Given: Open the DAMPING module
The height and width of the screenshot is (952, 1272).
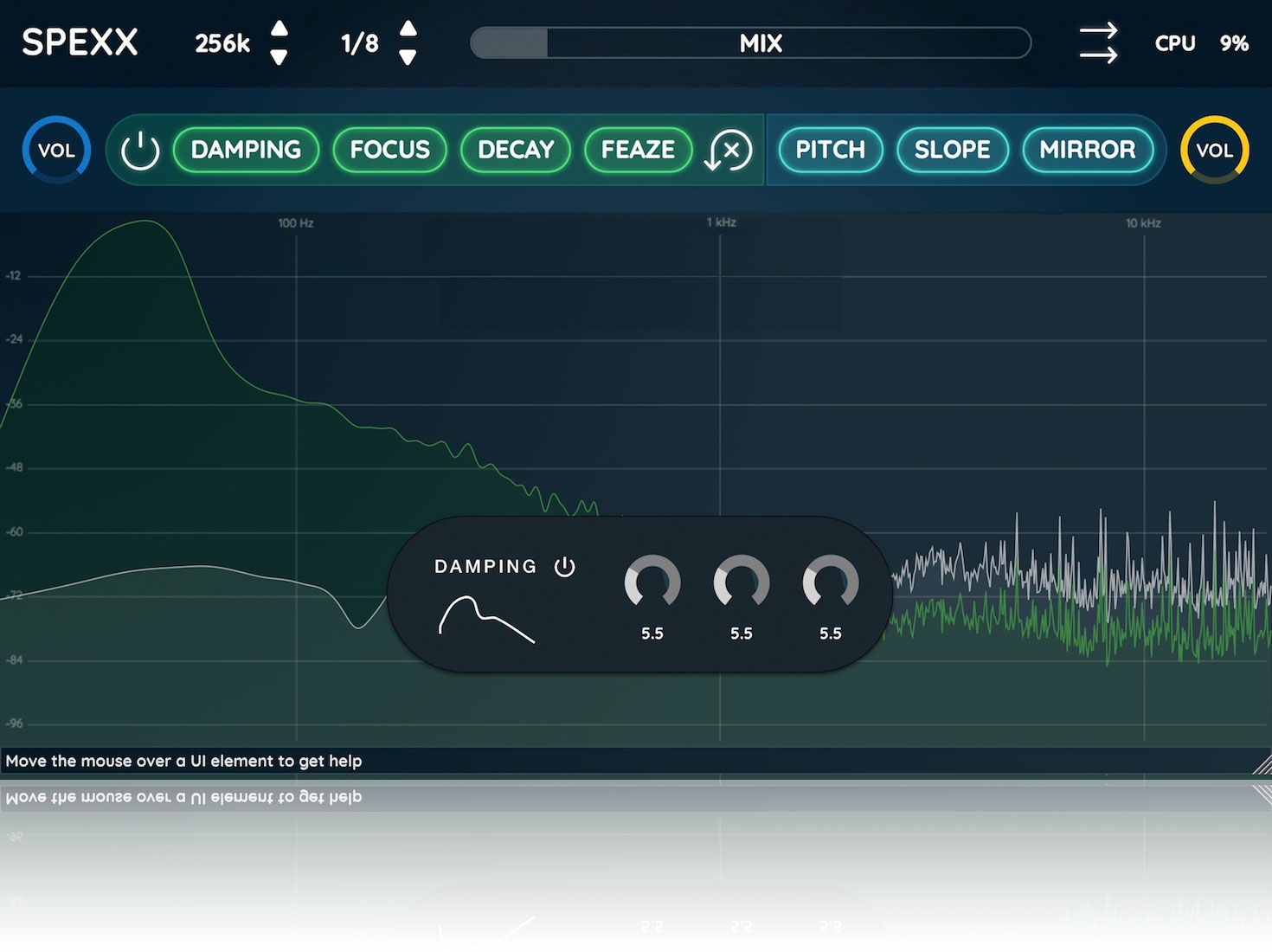Looking at the screenshot, I should (246, 150).
